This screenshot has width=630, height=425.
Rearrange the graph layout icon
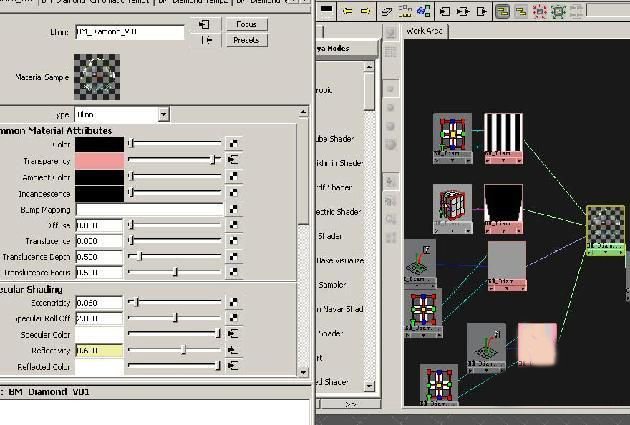pos(405,11)
